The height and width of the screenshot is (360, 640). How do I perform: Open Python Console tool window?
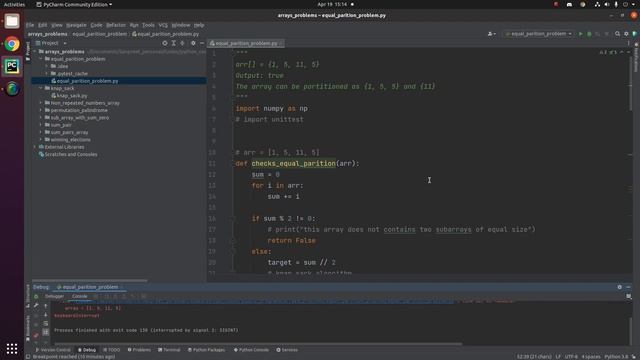(251, 350)
